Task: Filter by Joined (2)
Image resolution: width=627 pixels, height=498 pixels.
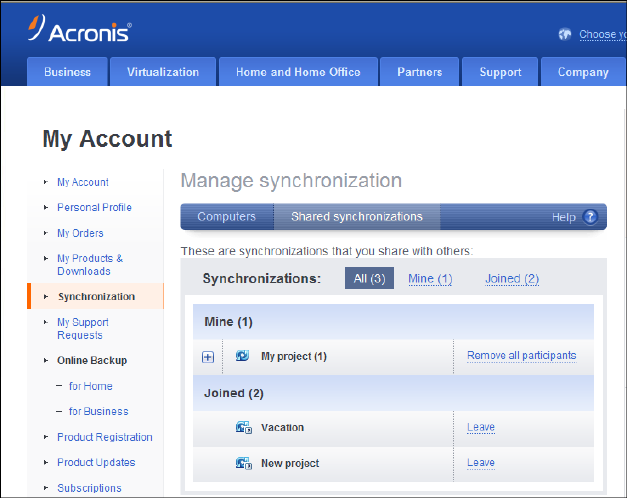Action: (512, 279)
